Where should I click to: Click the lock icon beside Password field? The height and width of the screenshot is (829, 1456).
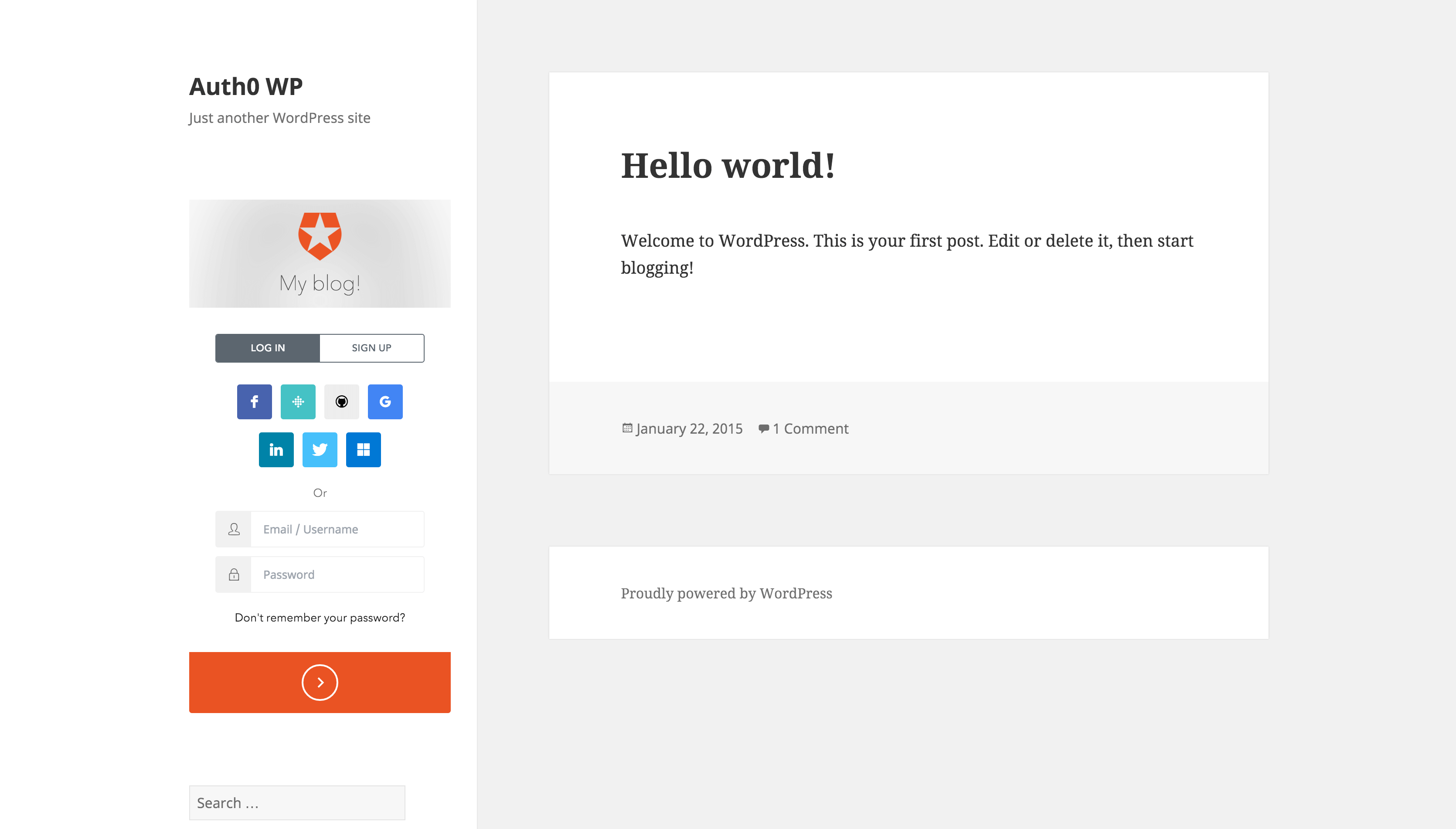(234, 574)
